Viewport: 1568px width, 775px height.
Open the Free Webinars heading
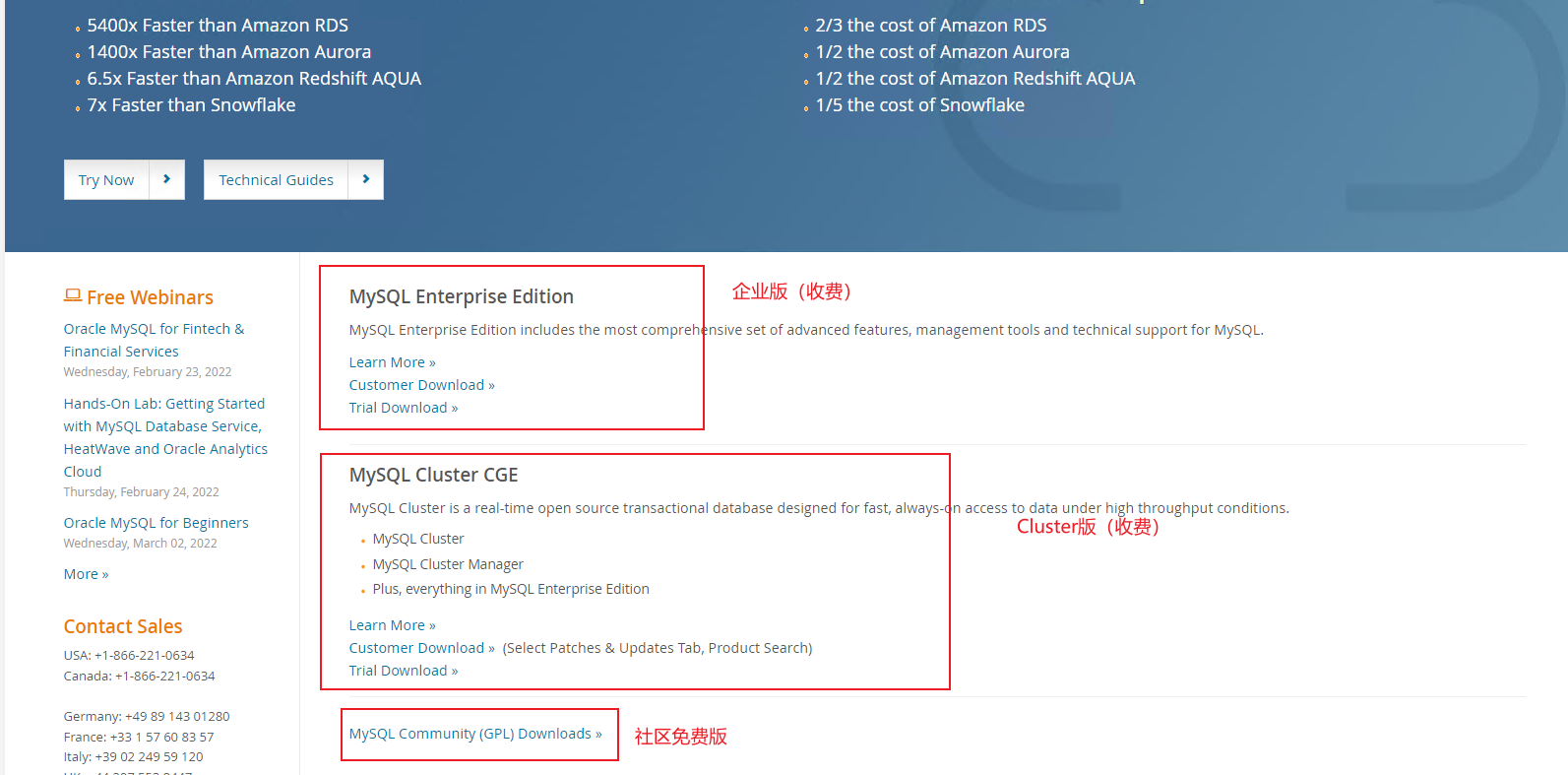[150, 297]
